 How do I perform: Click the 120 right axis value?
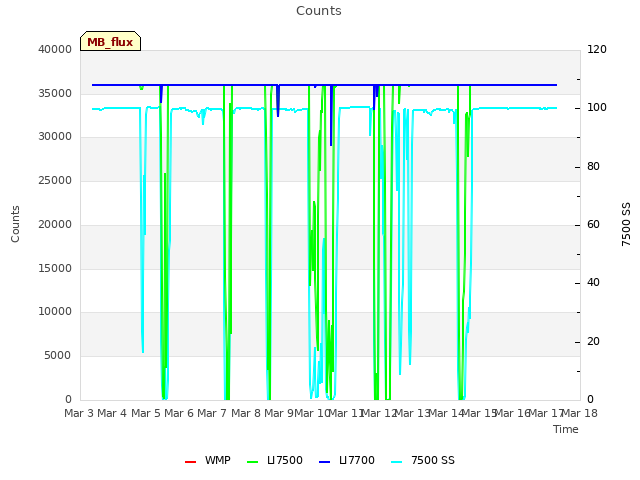click(x=597, y=49)
